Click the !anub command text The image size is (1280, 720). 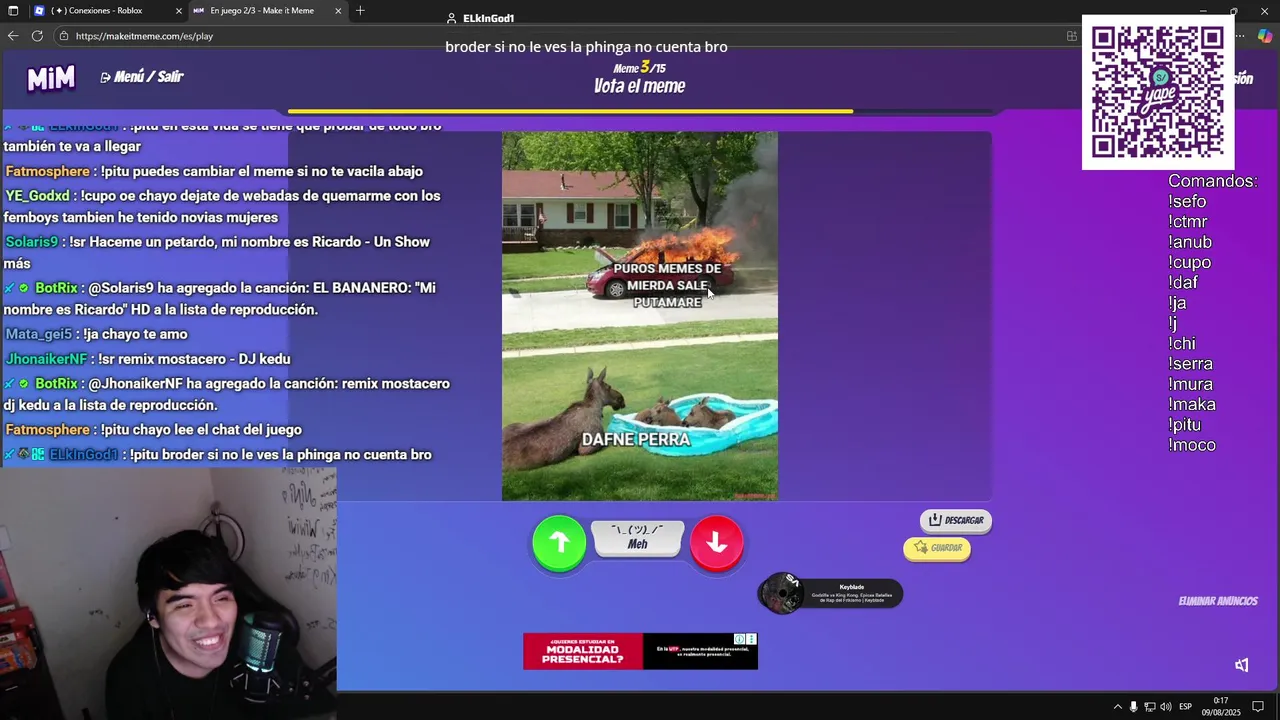[1190, 242]
